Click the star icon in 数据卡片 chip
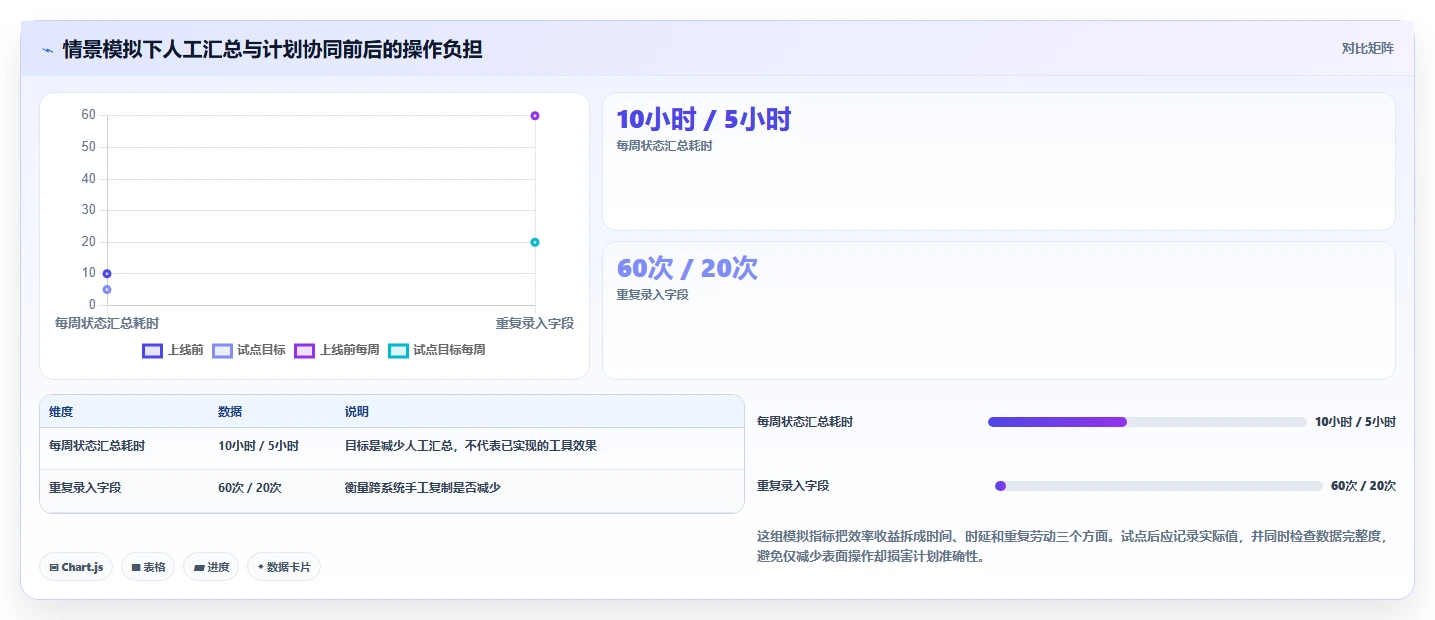The image size is (1435, 620). (260, 567)
